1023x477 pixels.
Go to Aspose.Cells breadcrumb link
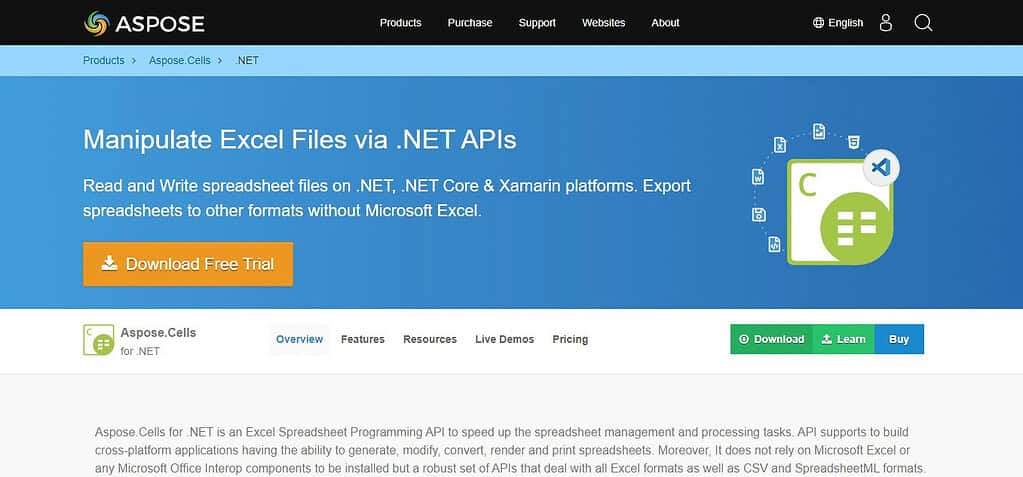click(179, 61)
